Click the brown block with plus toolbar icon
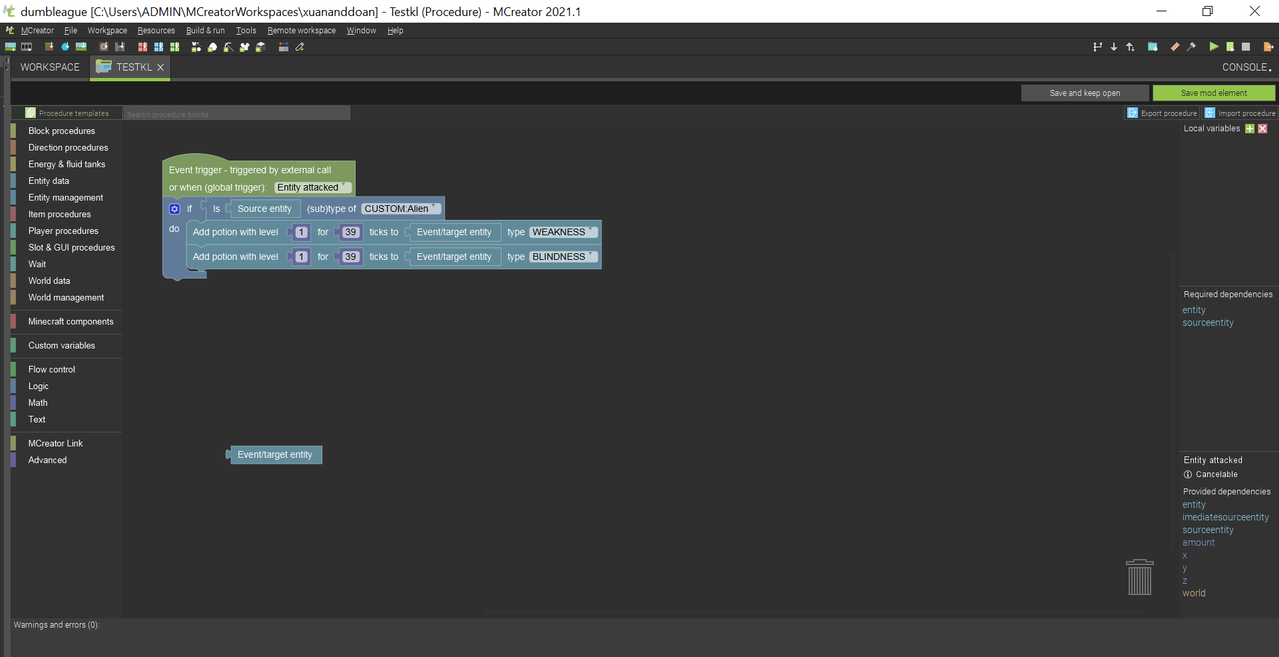The width and height of the screenshot is (1279, 657). pos(49,47)
